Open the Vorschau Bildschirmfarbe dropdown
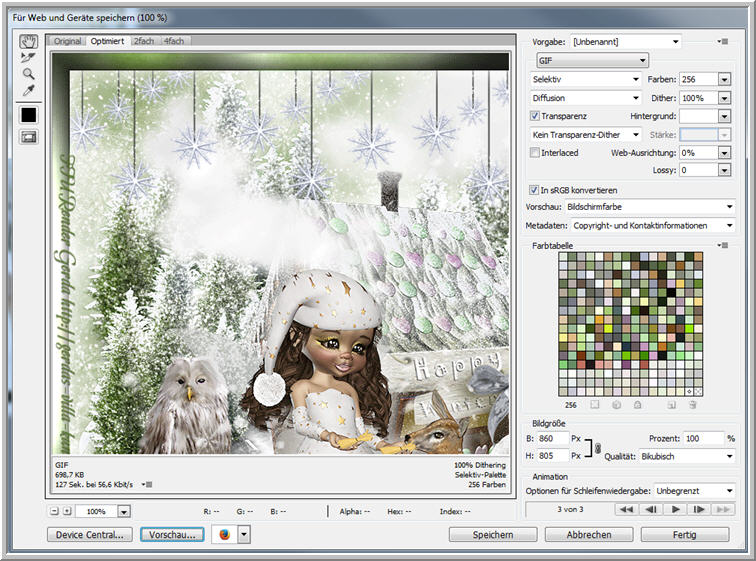Viewport: 756px width, 561px height. pyautogui.click(x=649, y=207)
